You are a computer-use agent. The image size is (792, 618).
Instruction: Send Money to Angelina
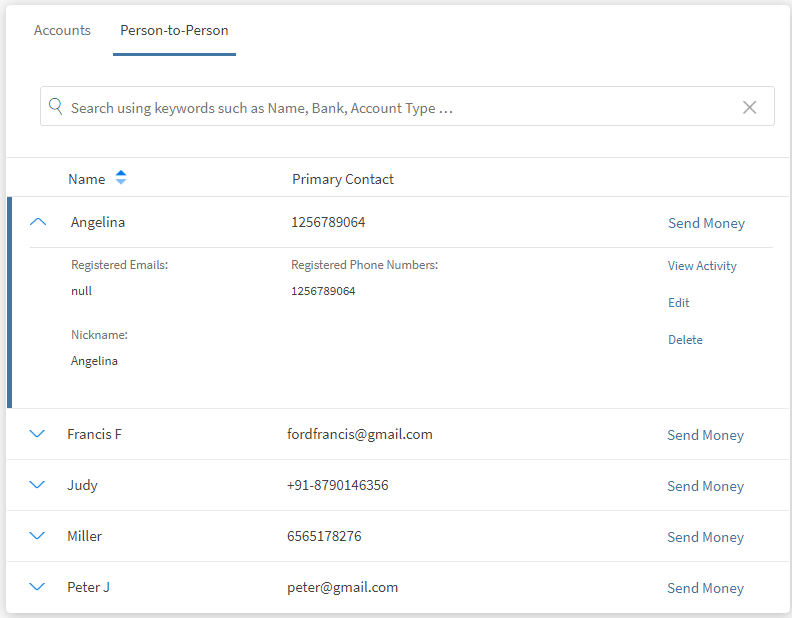706,223
